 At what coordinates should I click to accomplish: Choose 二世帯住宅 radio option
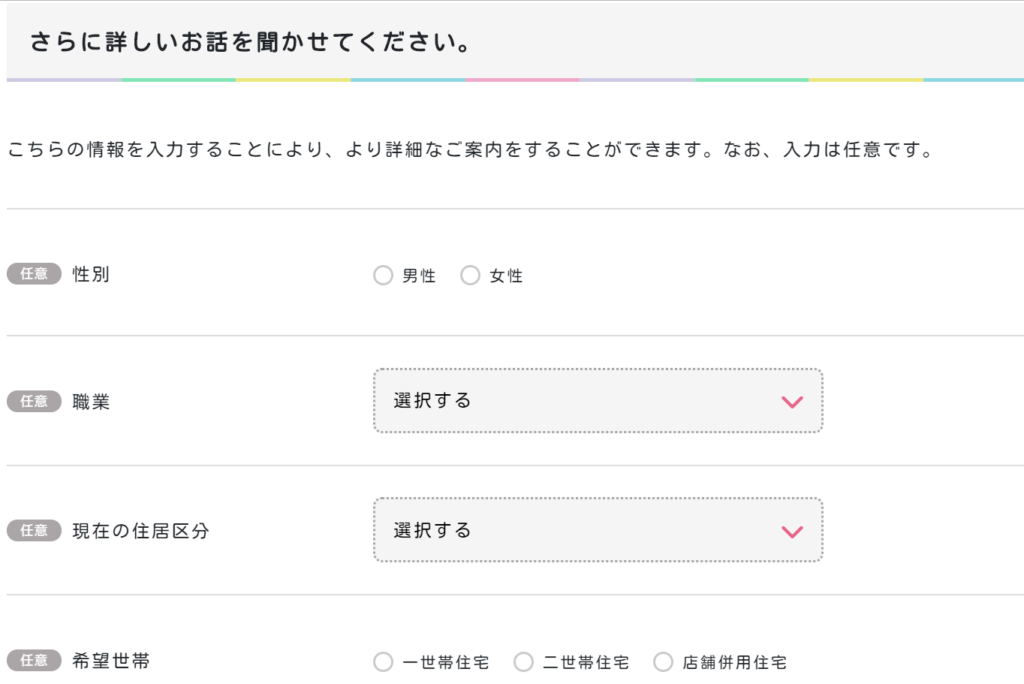[523, 662]
